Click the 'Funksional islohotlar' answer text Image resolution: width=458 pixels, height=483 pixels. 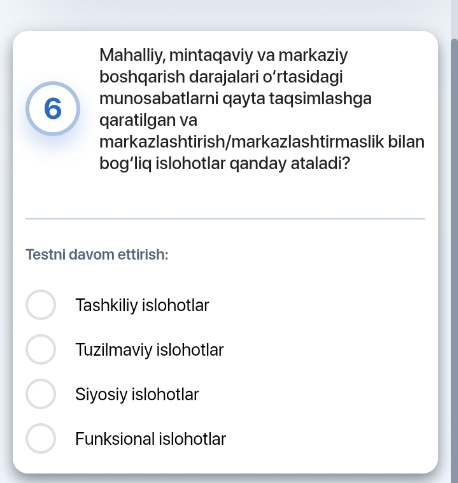(151, 439)
